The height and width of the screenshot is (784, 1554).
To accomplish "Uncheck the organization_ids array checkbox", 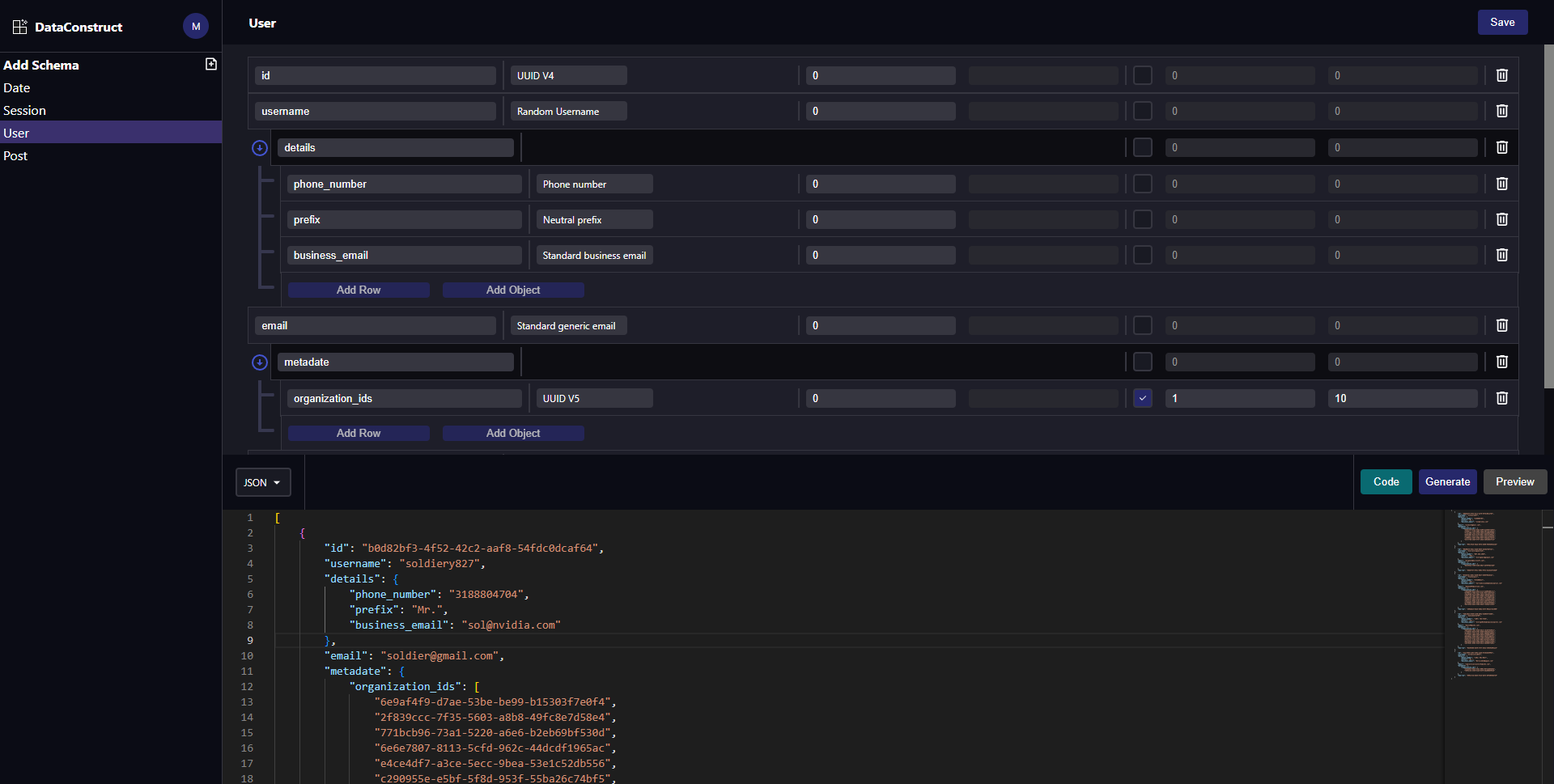I will click(x=1142, y=398).
